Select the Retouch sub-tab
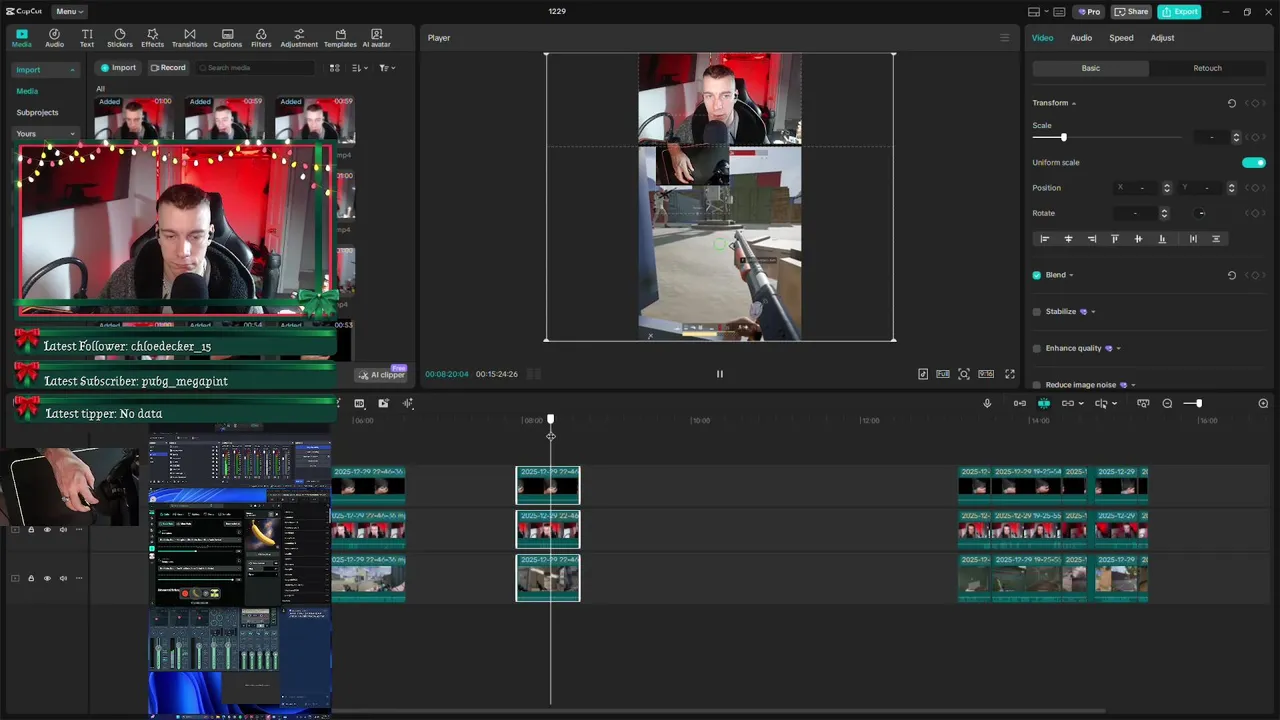 [1207, 68]
